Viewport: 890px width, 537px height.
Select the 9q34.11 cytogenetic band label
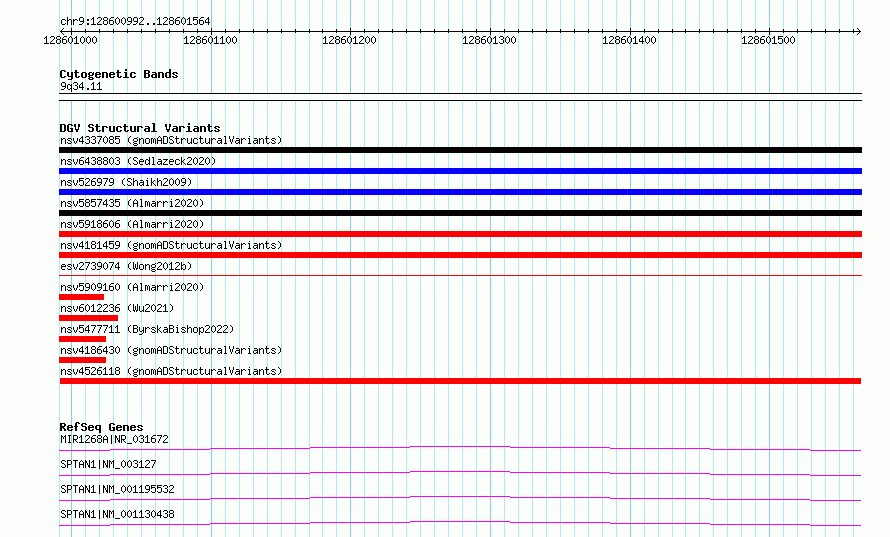[x=81, y=86]
